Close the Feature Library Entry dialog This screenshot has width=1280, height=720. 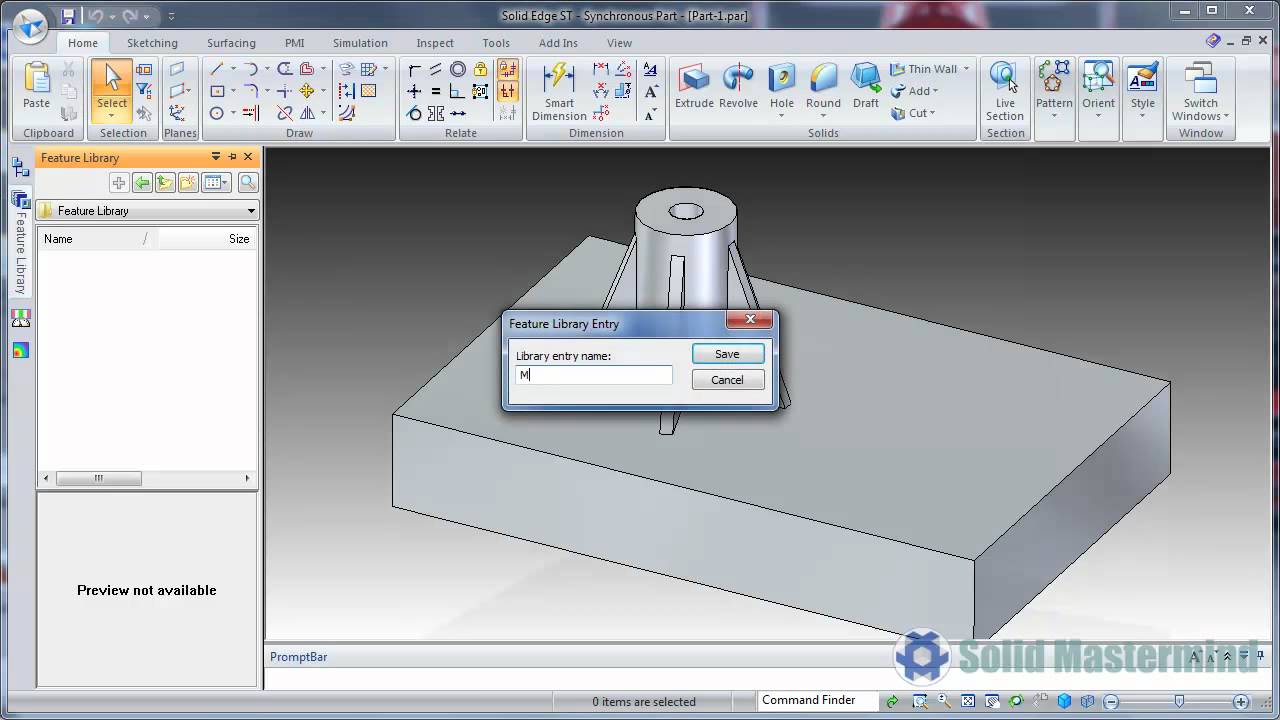point(749,321)
